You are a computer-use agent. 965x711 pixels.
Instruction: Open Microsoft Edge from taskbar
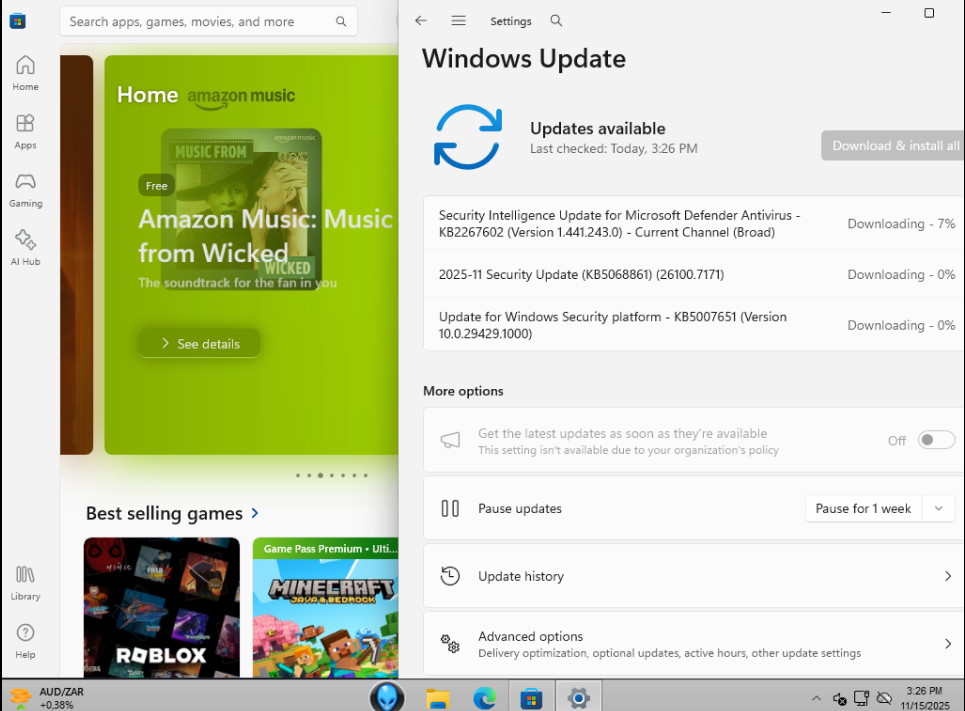tap(484, 698)
